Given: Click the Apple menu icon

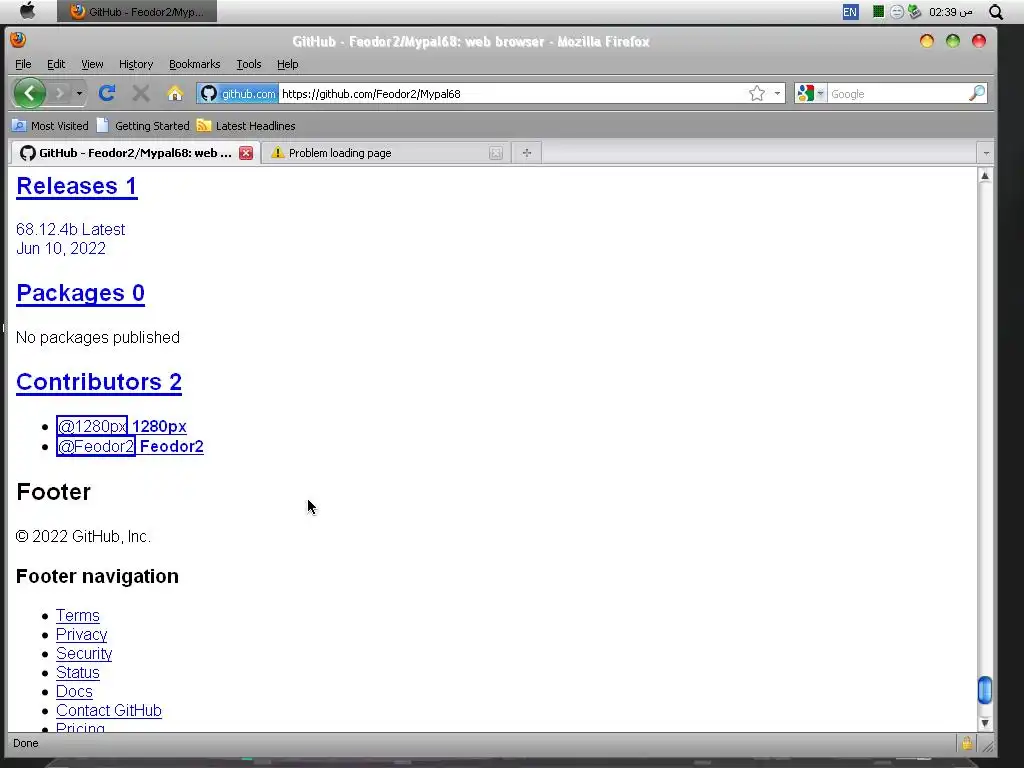Looking at the screenshot, I should point(27,10).
